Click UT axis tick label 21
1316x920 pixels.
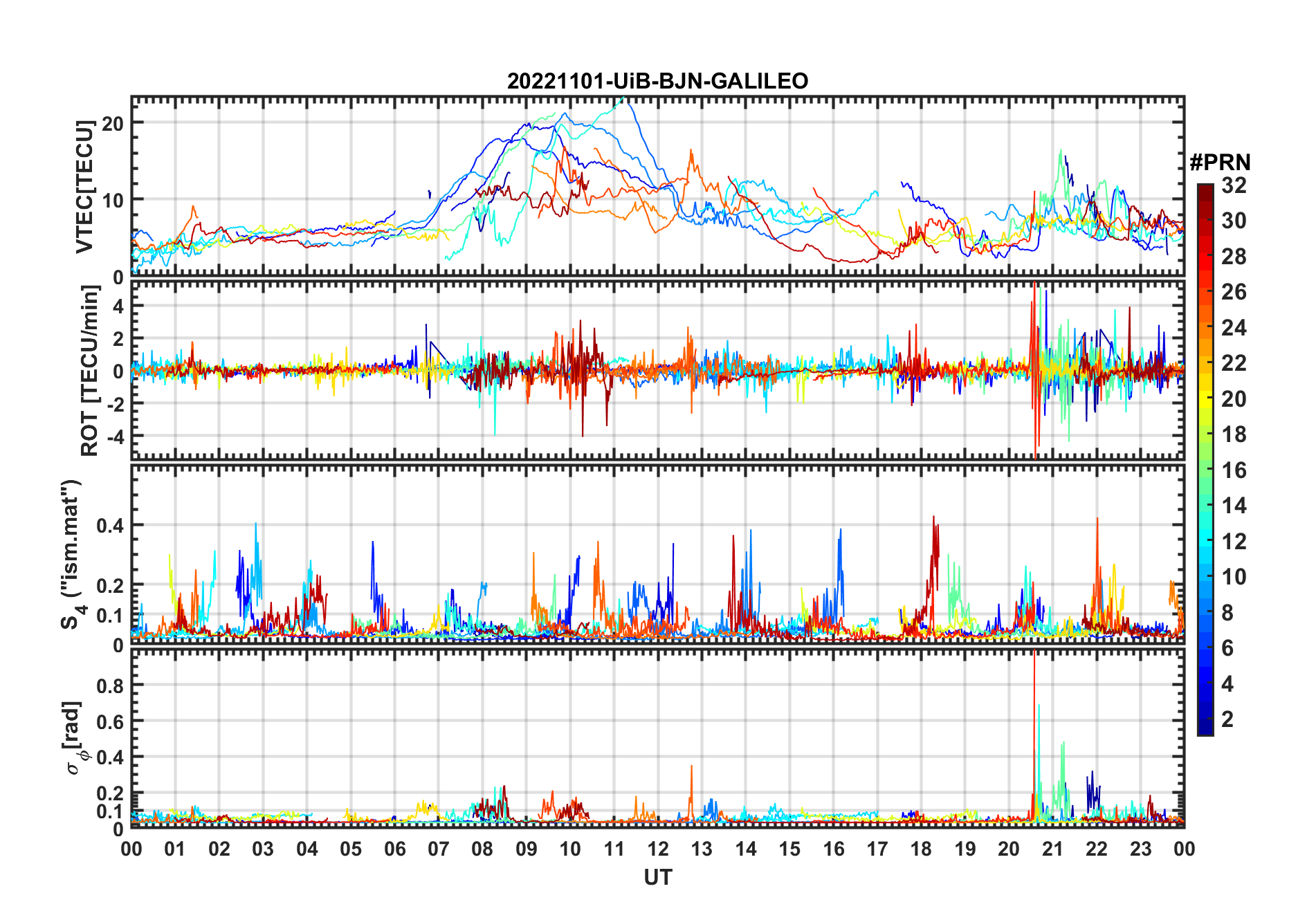[1052, 849]
